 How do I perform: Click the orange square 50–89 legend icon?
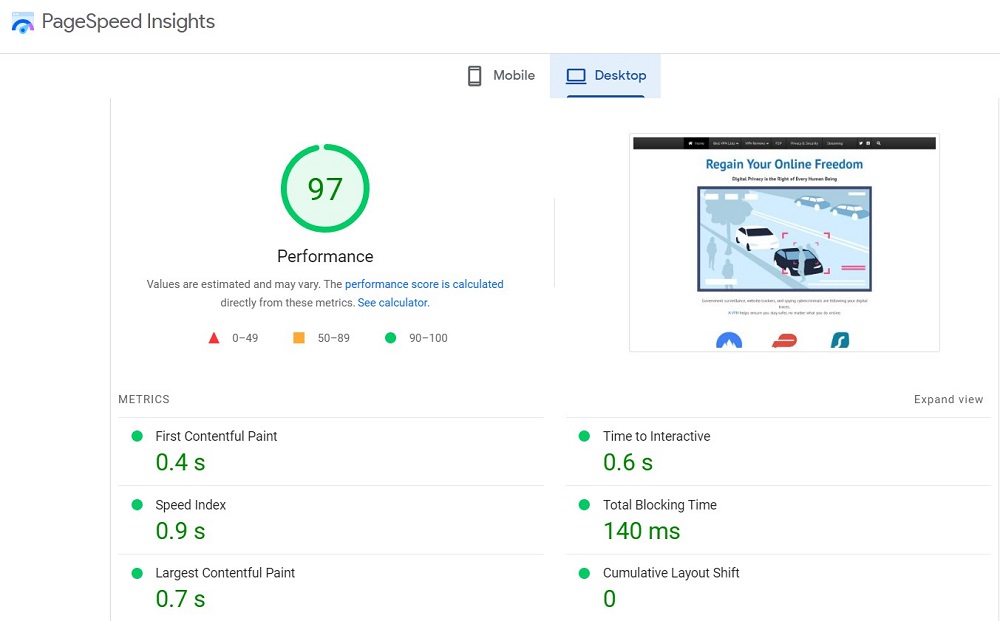(298, 338)
